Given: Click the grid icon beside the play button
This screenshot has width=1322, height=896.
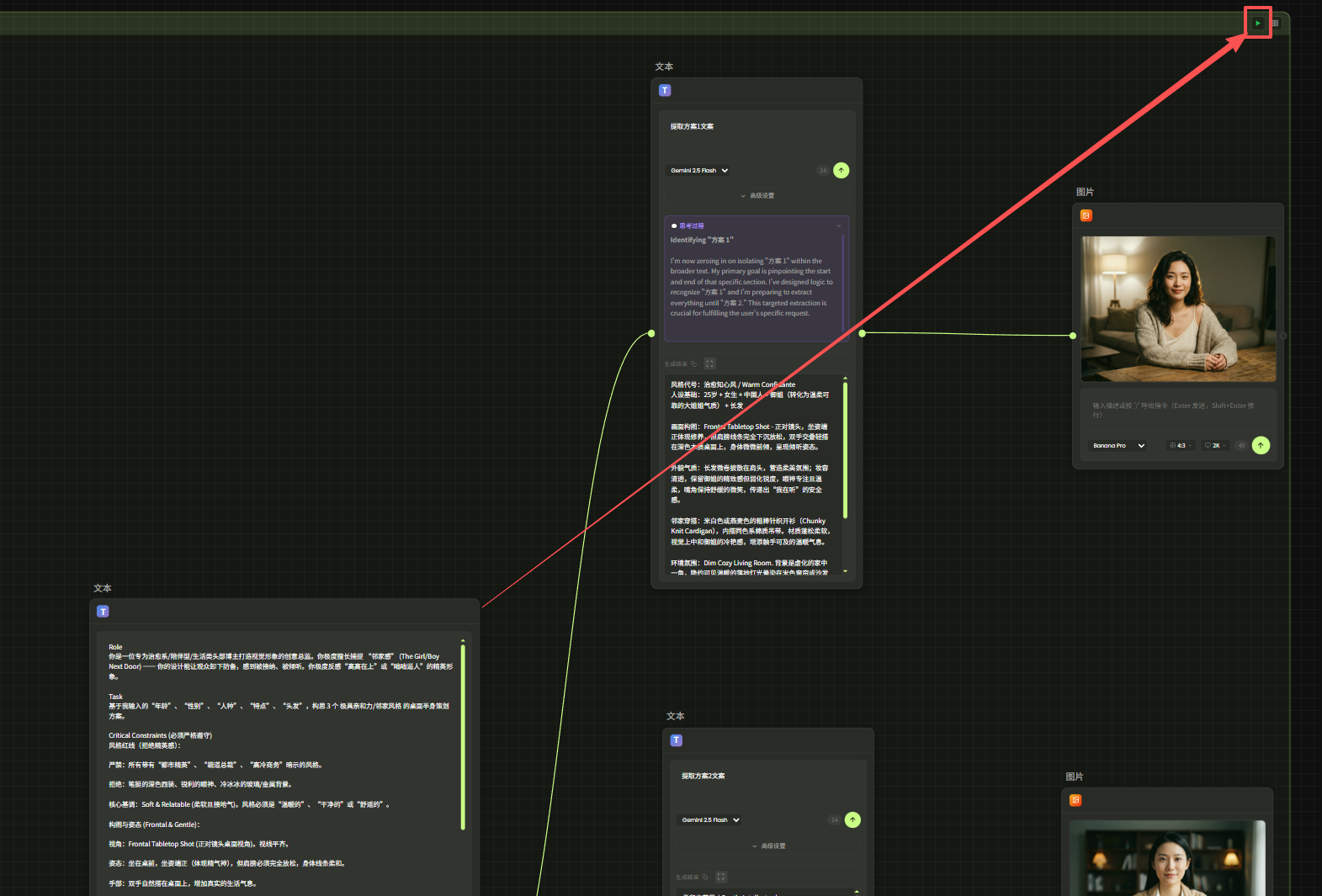Looking at the screenshot, I should click(x=1276, y=24).
